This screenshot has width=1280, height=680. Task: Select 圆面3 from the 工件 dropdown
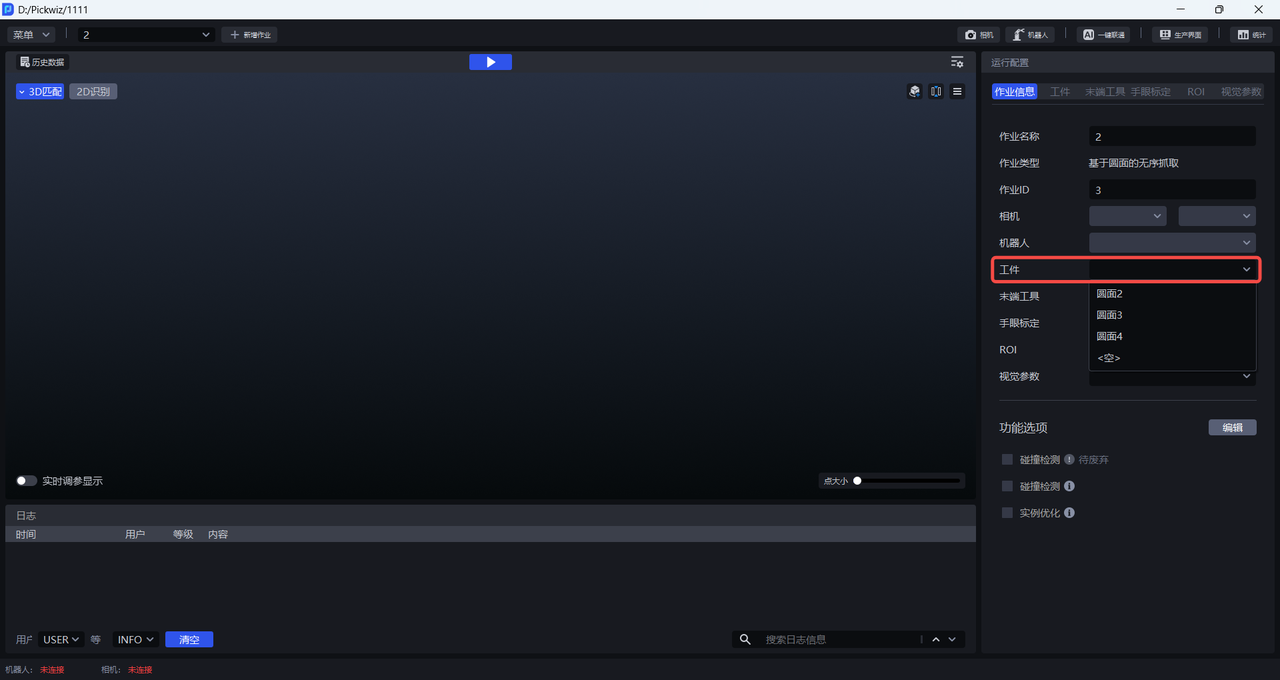point(1109,315)
